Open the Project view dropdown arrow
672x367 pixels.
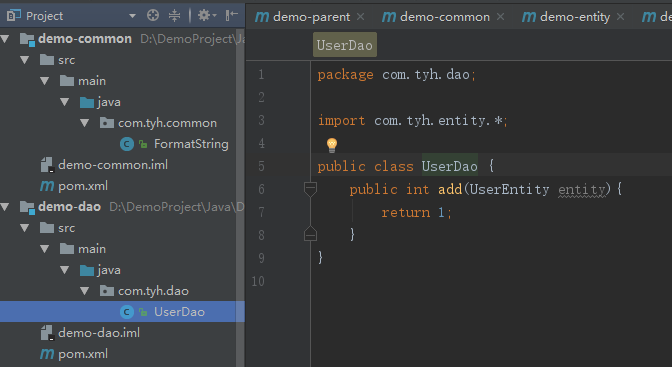coord(132,16)
